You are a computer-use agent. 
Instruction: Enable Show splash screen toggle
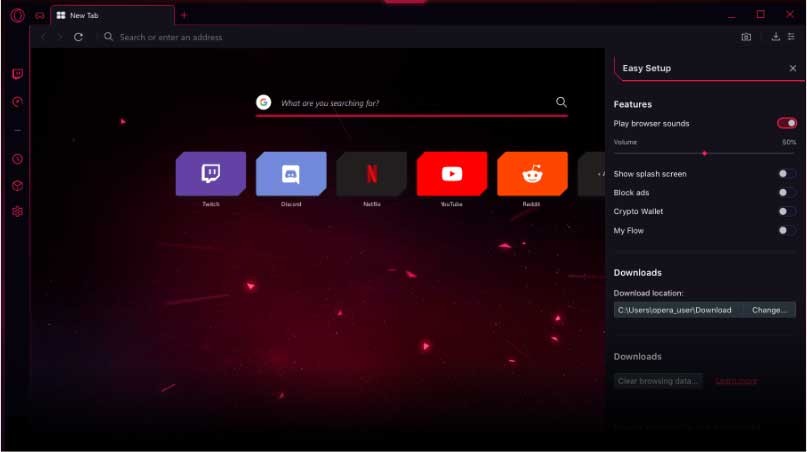point(787,174)
